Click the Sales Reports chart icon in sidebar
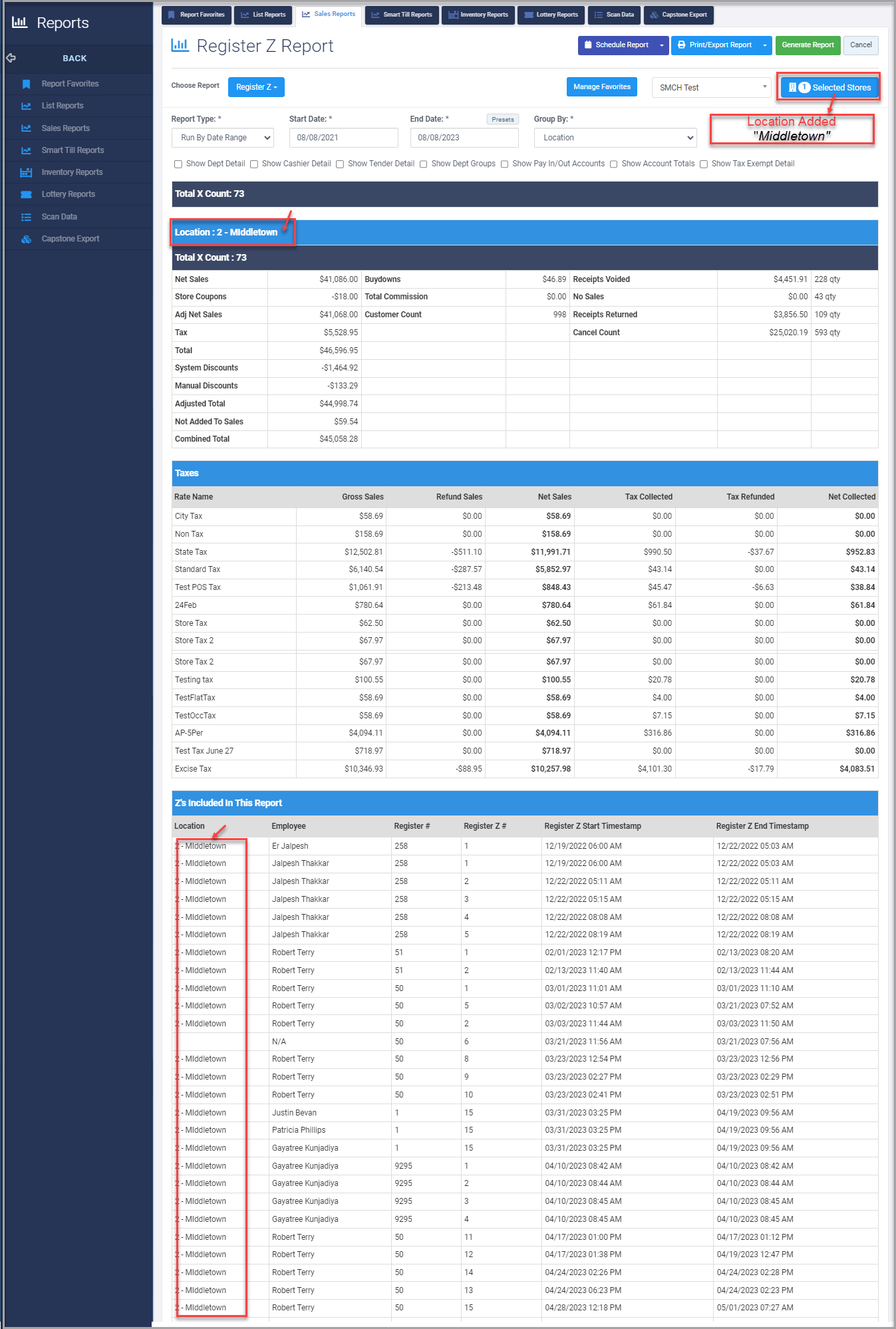The height and width of the screenshot is (1329, 896). pos(26,128)
